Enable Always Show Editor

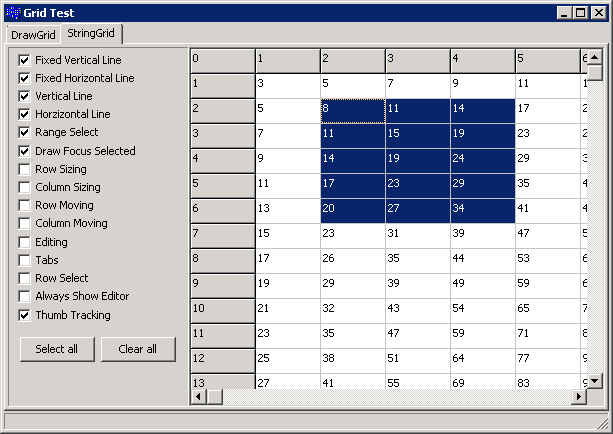coord(24,296)
